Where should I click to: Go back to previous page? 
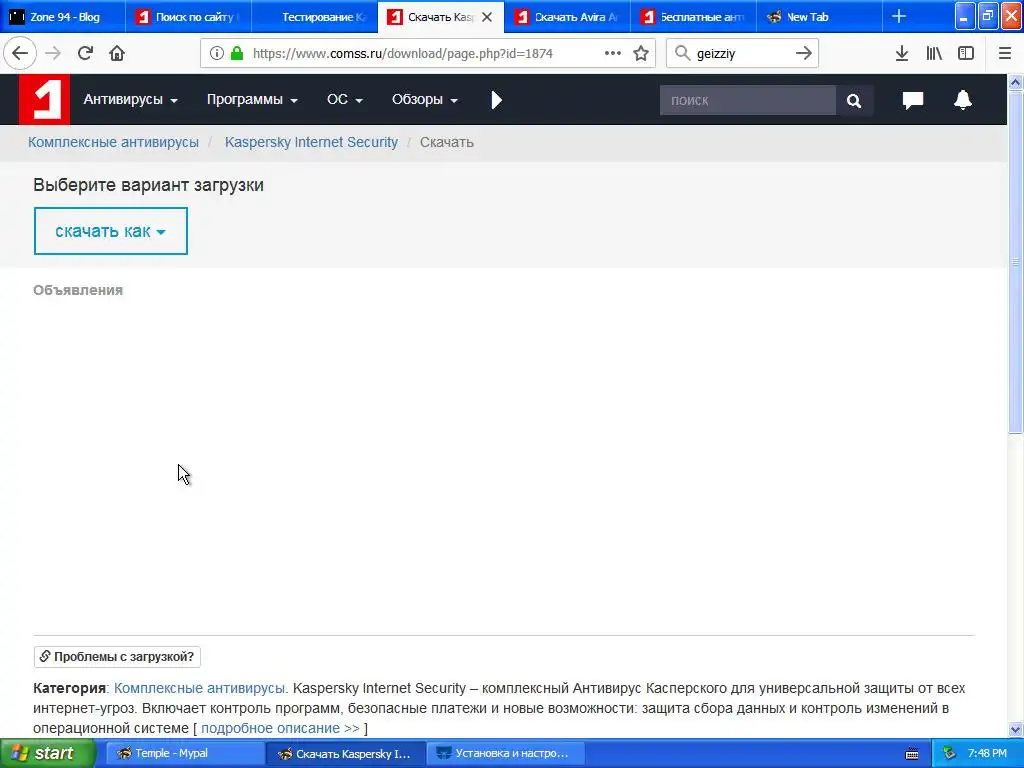[20, 53]
